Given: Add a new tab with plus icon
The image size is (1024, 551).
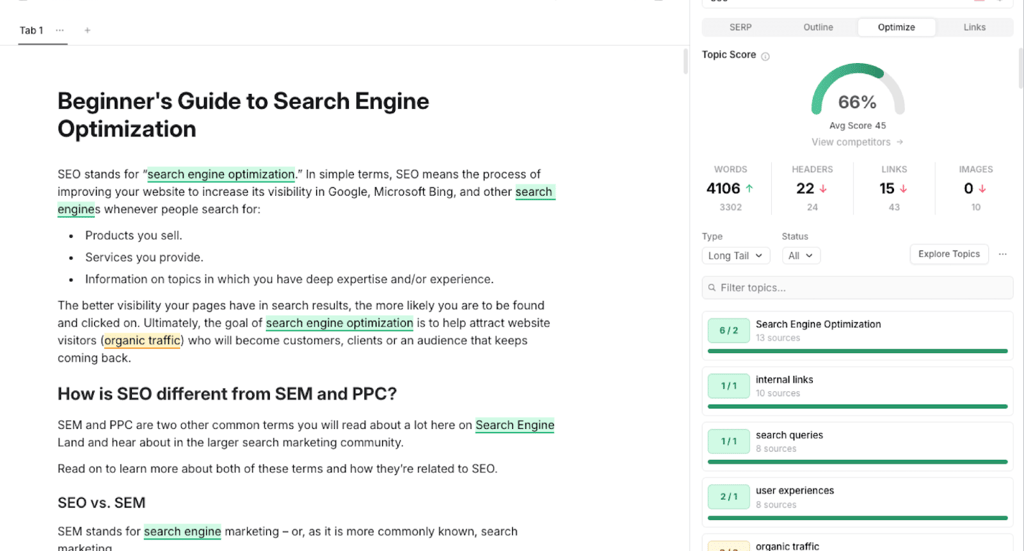Looking at the screenshot, I should (x=88, y=30).
